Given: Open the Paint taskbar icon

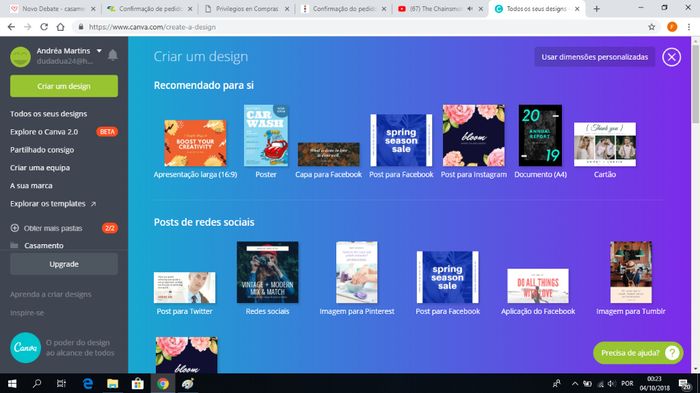Looking at the screenshot, I should (188, 383).
